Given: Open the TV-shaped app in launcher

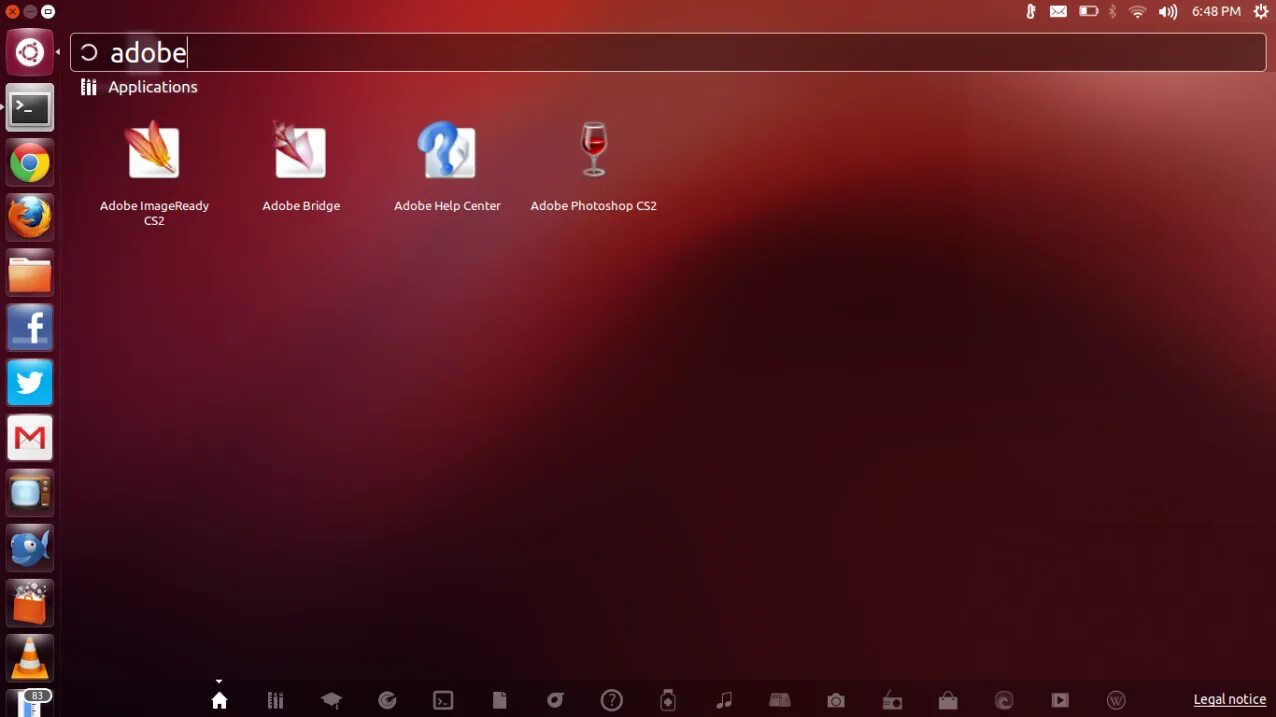Looking at the screenshot, I should [30, 492].
